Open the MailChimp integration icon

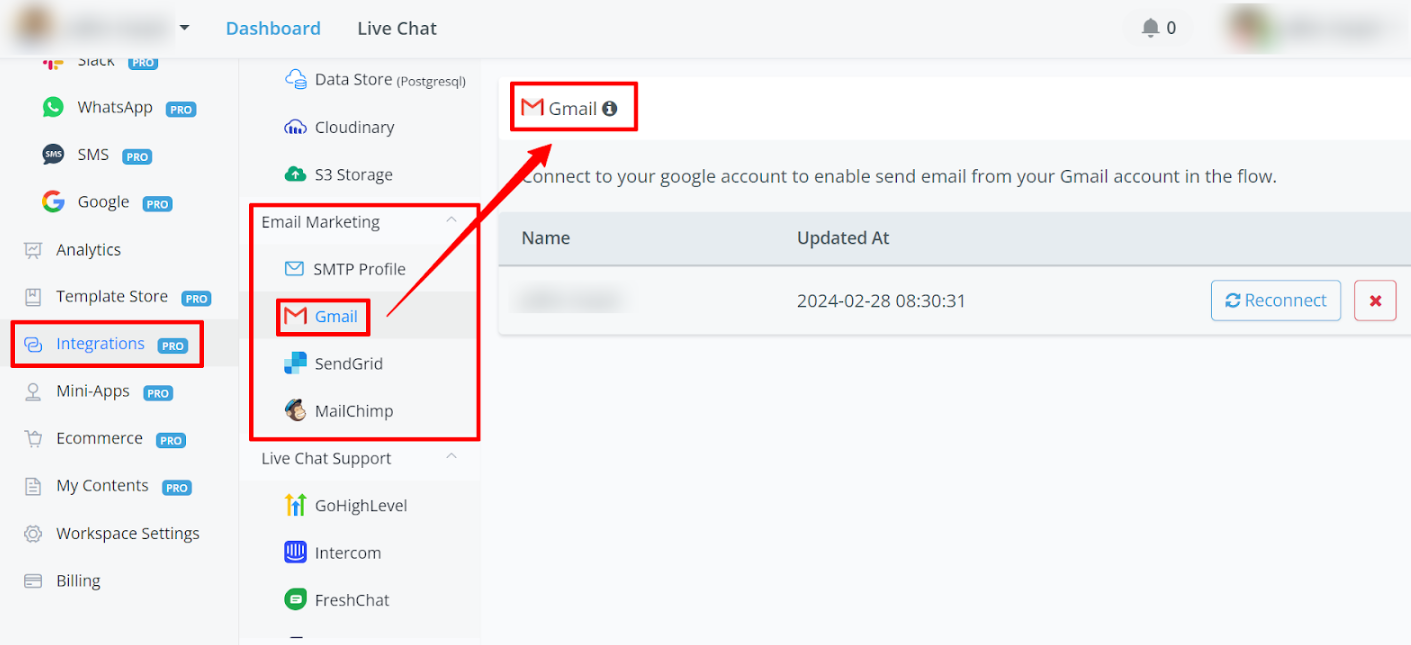point(295,411)
